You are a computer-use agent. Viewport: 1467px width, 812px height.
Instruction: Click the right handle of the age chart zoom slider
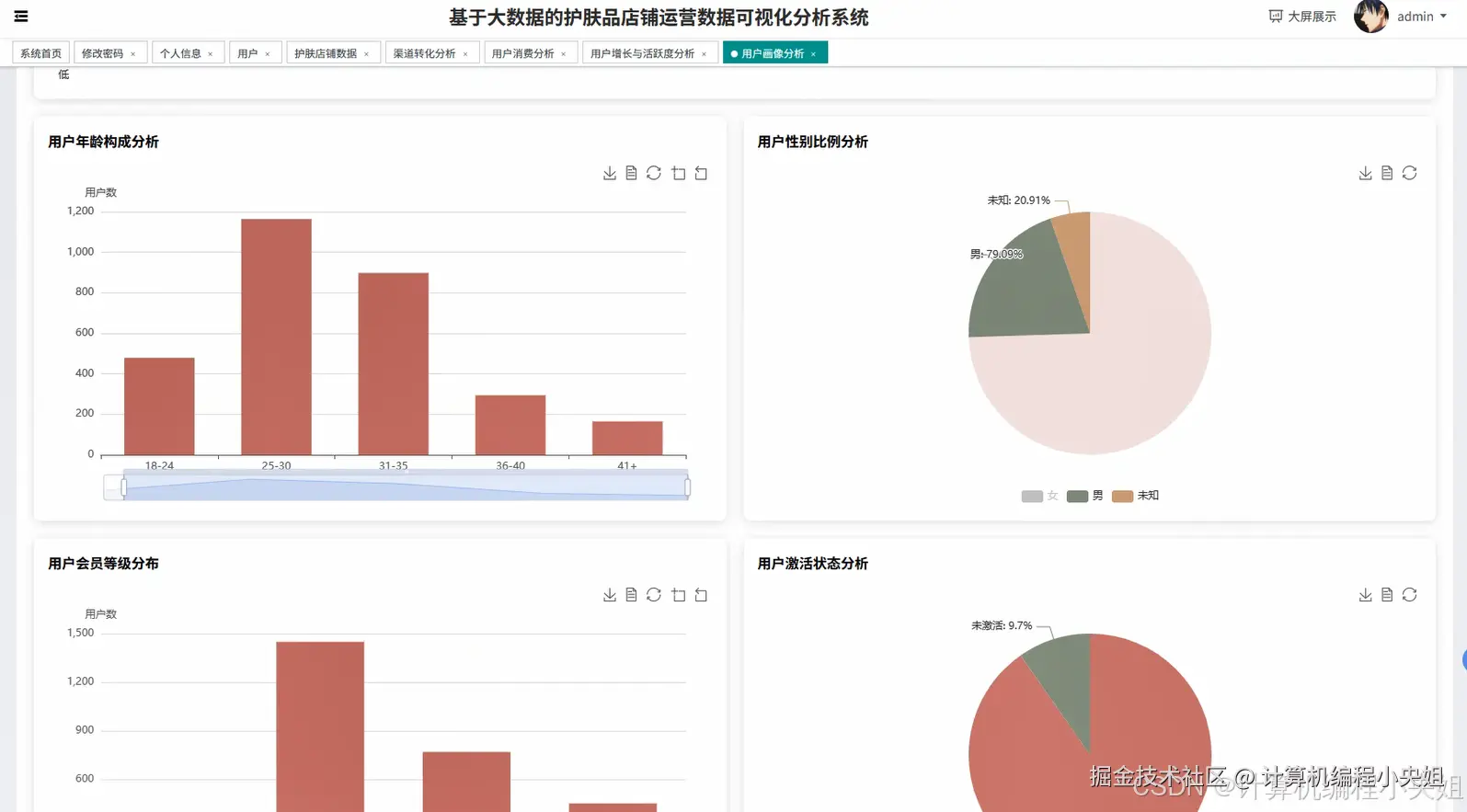coord(688,486)
